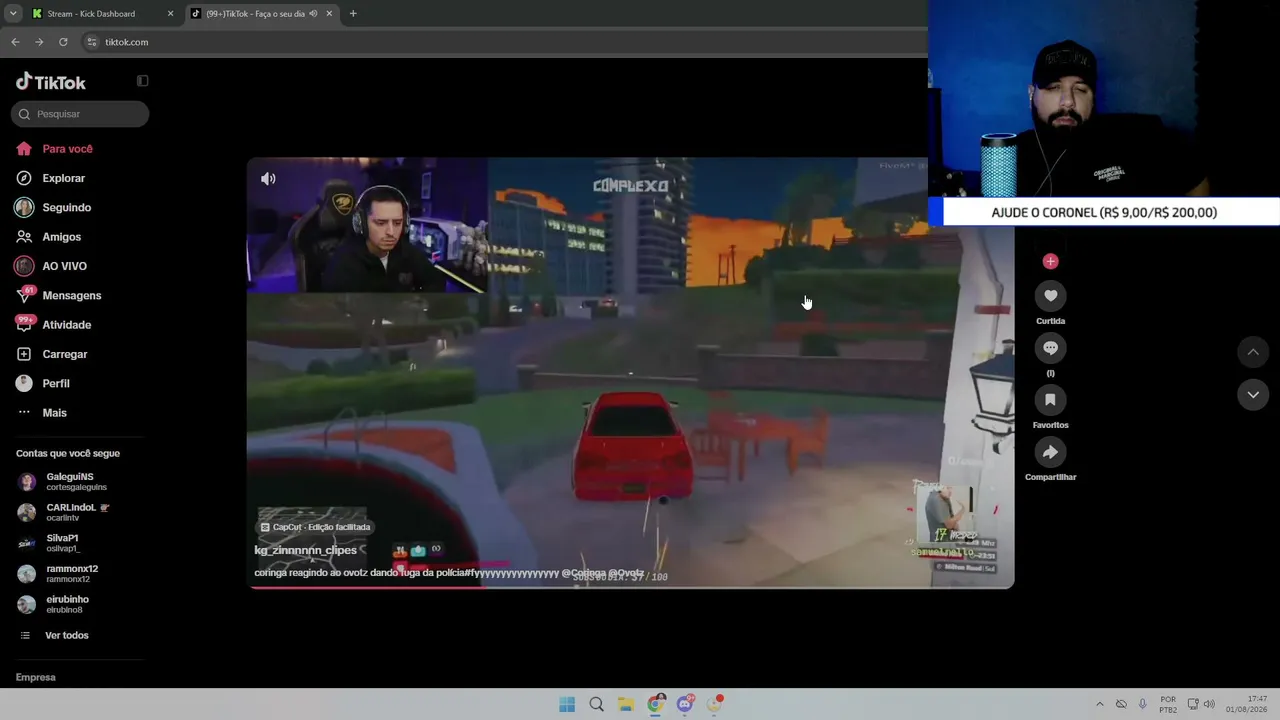
Task: Open the TikTok logo home link
Action: point(51,82)
